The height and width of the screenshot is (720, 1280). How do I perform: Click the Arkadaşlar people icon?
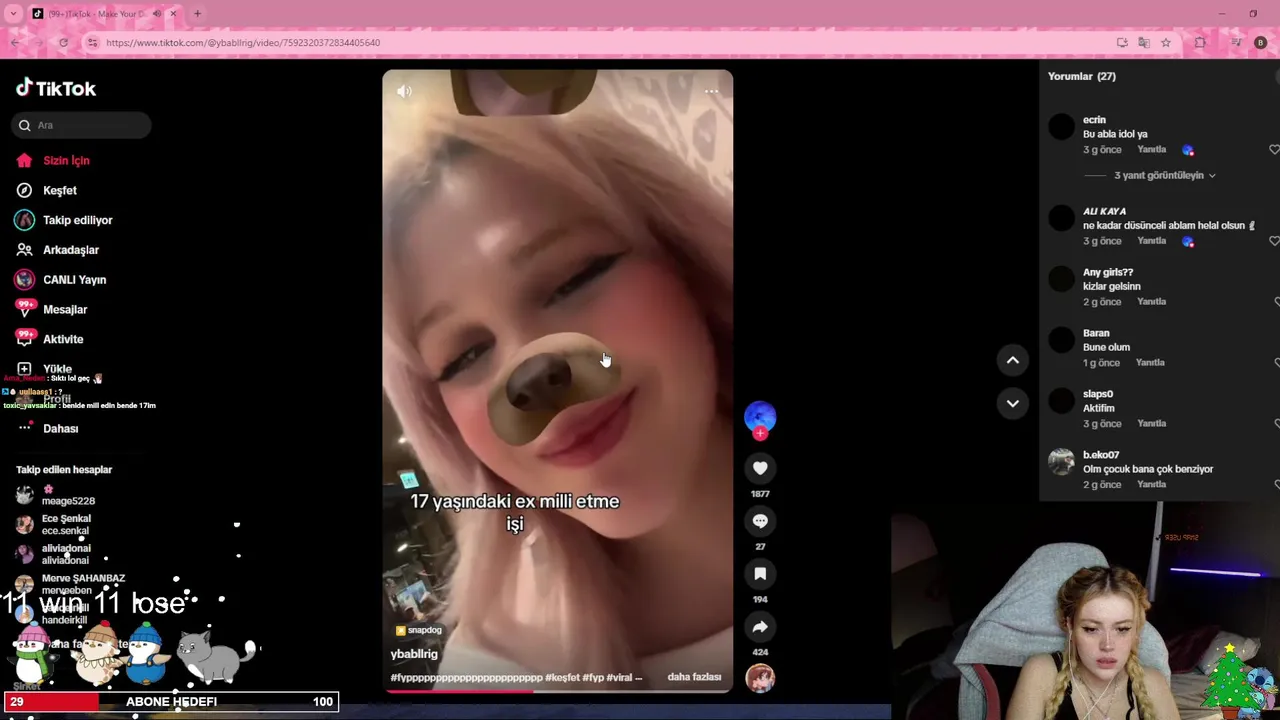24,250
